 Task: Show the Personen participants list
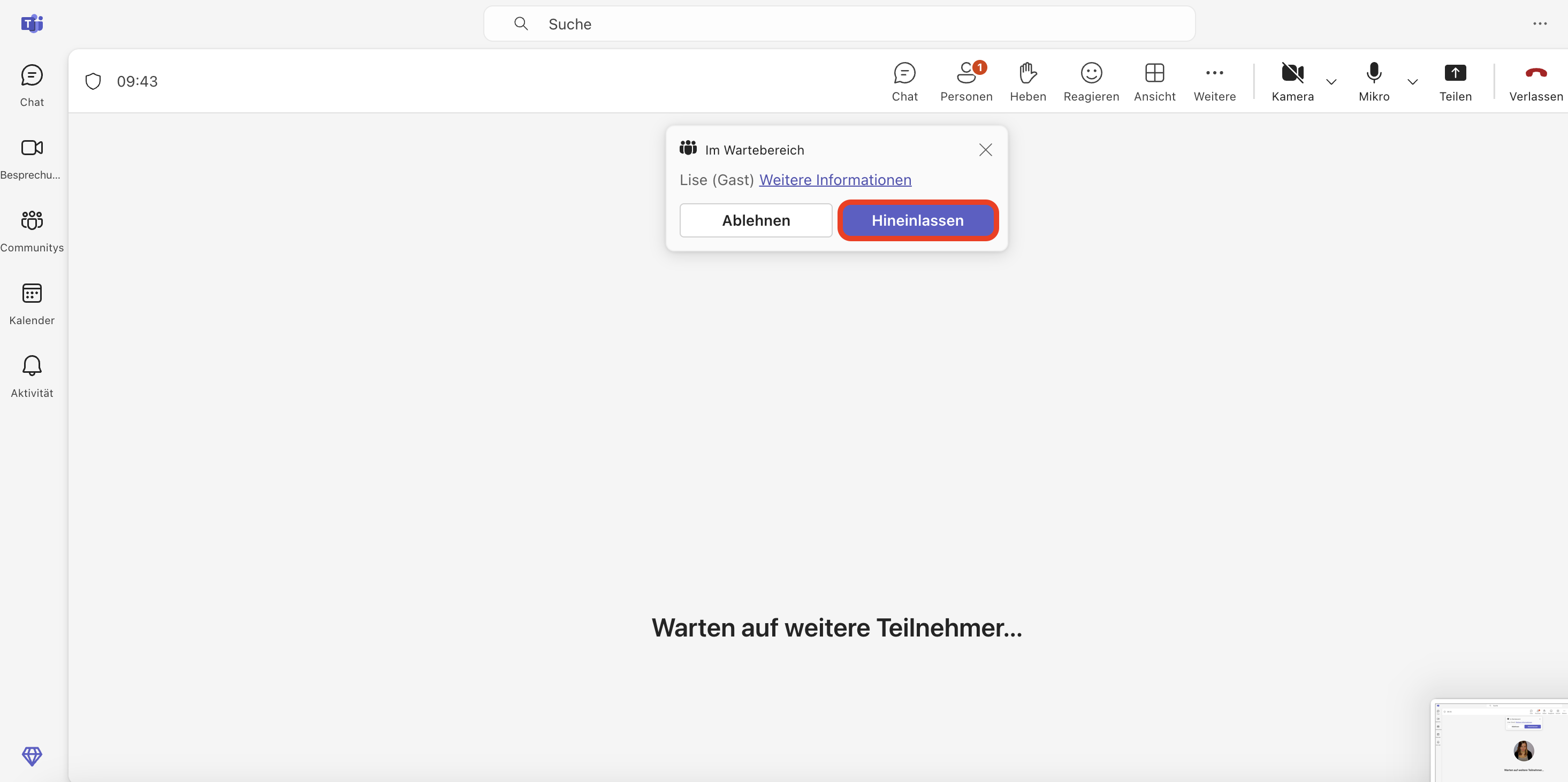pyautogui.click(x=966, y=81)
